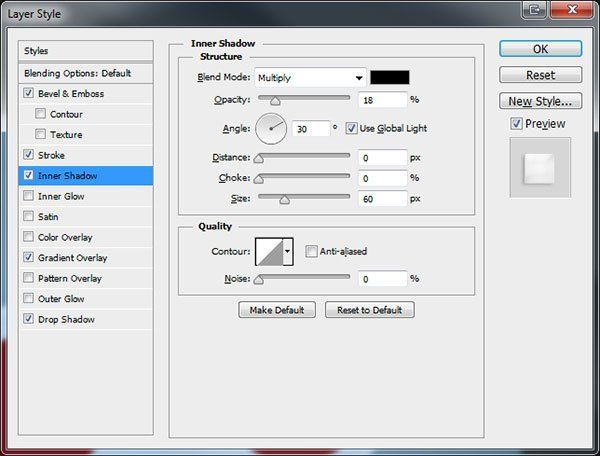Click the Distance value field
Screen dimensions: 600x456
383,158
